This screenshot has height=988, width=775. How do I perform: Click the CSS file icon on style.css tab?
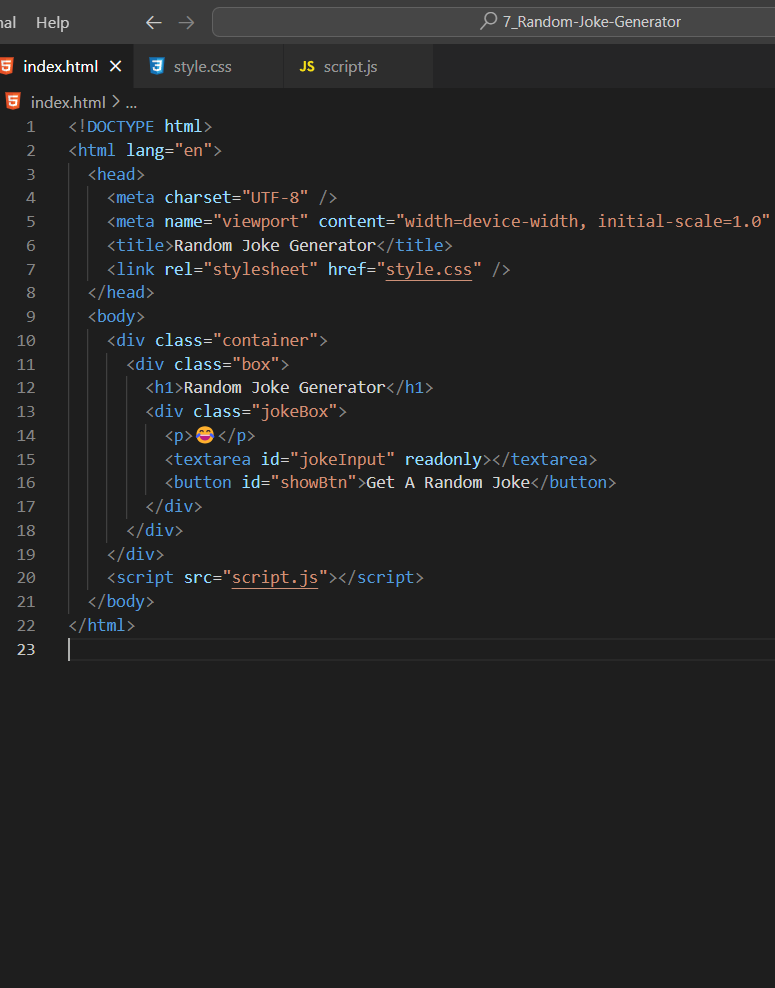157,66
